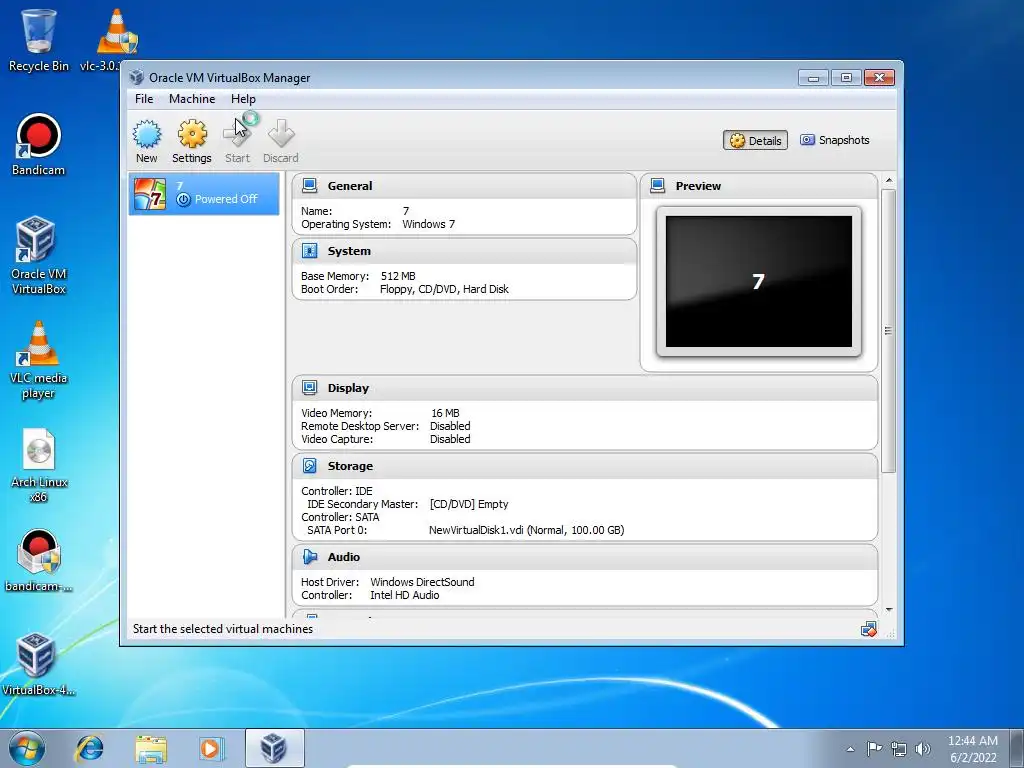Open Settings gear icon in toolbar

pyautogui.click(x=192, y=134)
